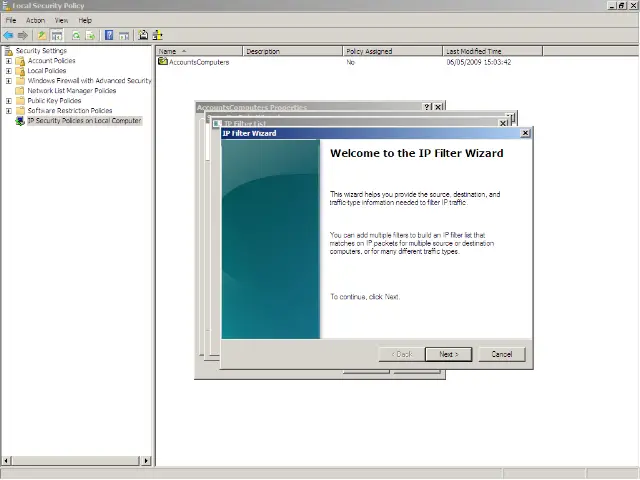The image size is (640, 480).
Task: Select the AccountsComputers policy icon in list
Action: pos(163,62)
